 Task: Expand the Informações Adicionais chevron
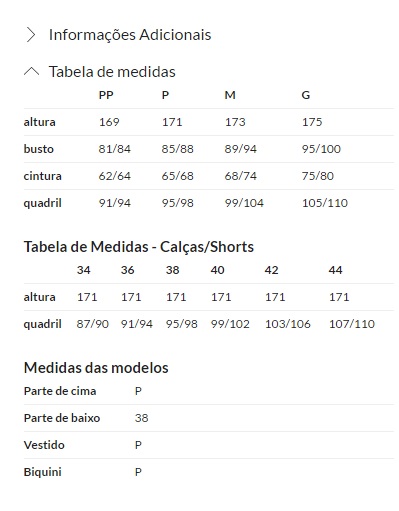31,35
